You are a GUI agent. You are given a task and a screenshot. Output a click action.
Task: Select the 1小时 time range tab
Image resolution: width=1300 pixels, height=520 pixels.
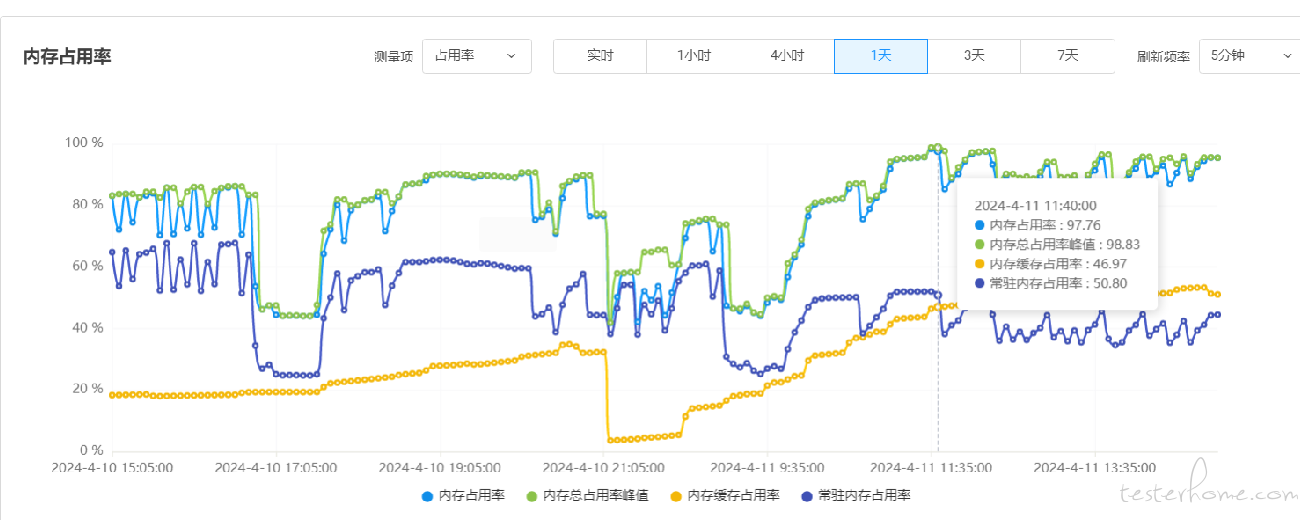point(694,56)
